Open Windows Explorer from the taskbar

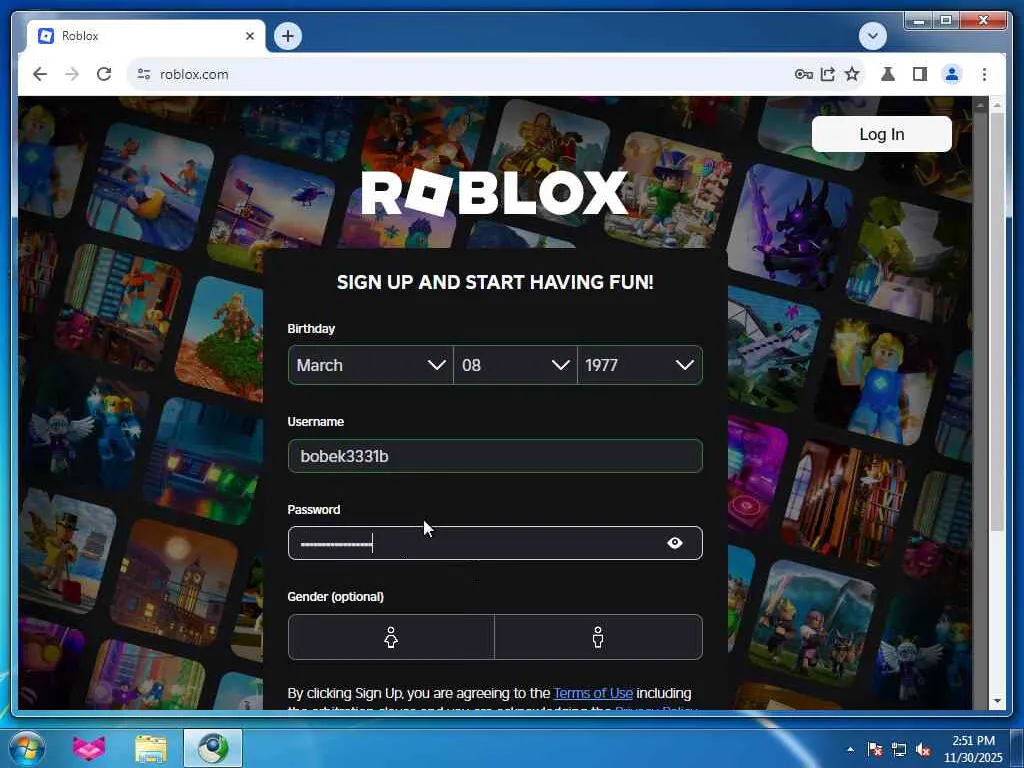(x=151, y=748)
